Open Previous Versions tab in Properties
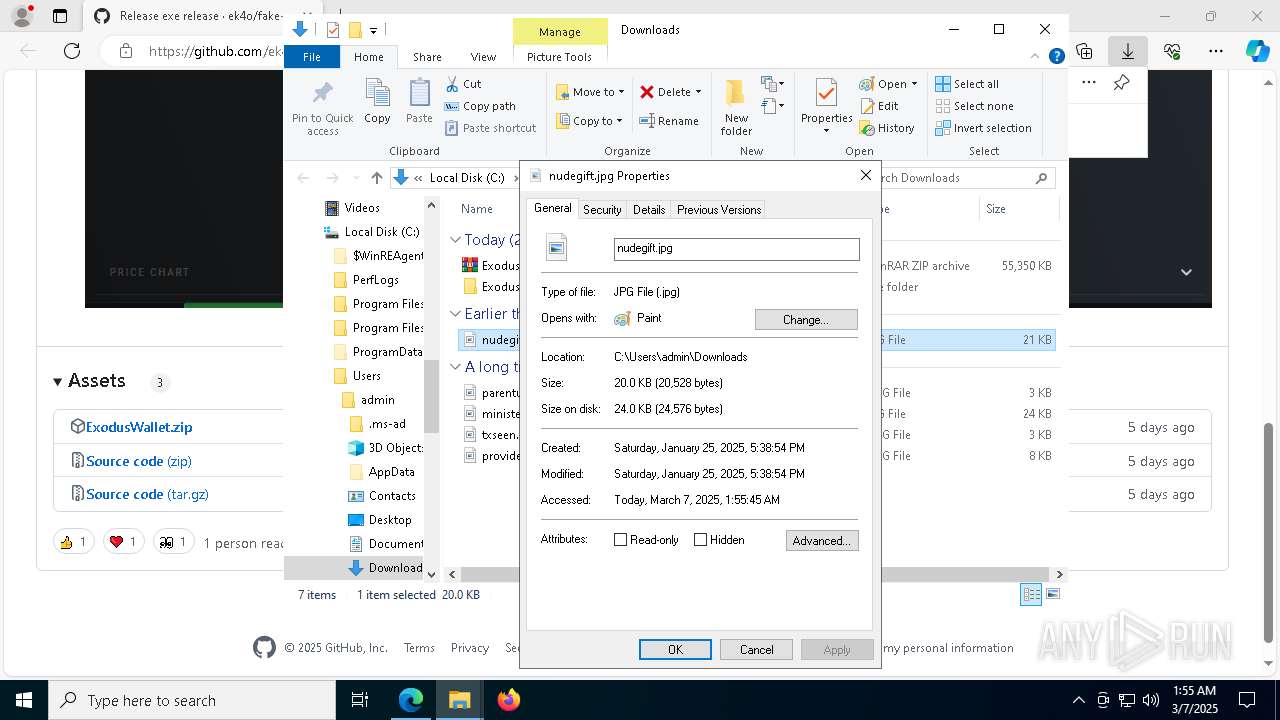 (719, 210)
